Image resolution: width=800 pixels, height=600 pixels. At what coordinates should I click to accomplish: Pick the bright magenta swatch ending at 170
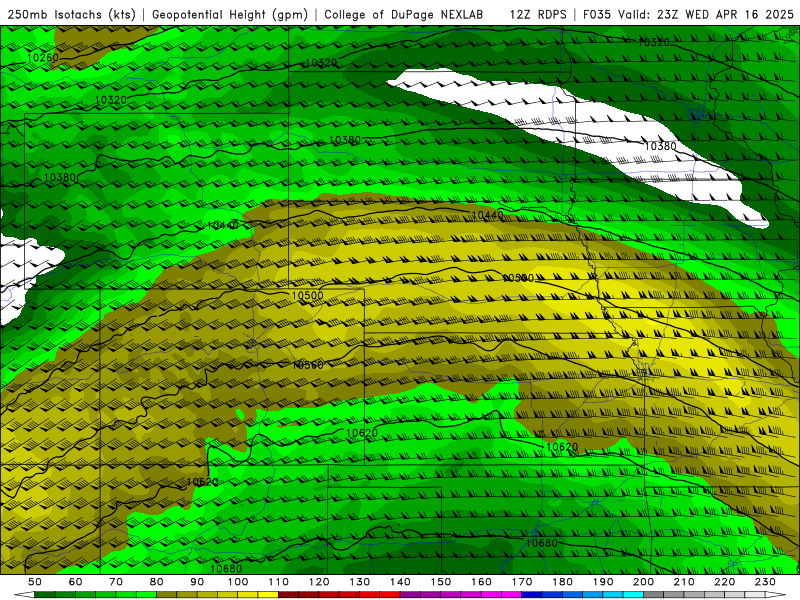click(511, 595)
